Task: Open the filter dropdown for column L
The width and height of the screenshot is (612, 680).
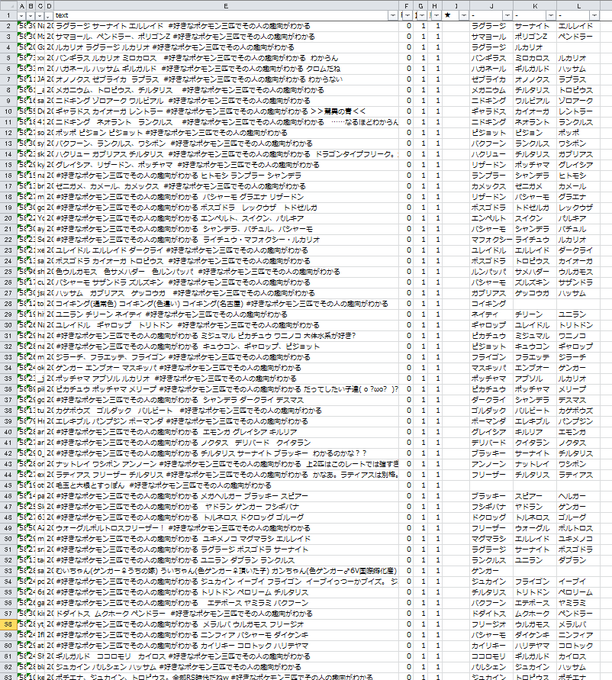Action: [x=595, y=16]
